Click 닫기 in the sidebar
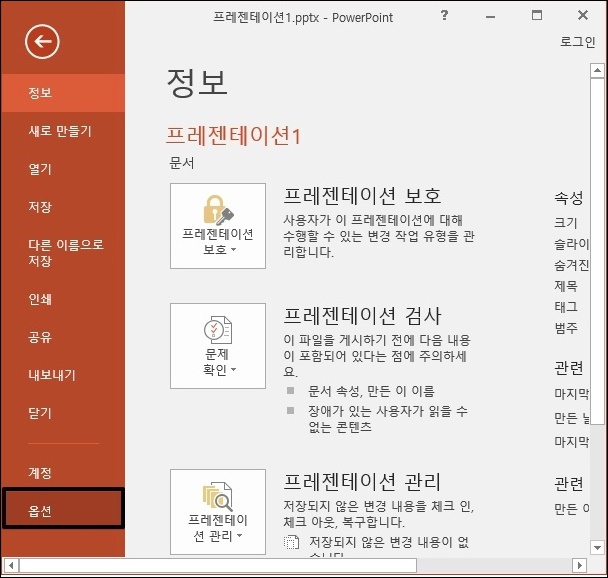 coord(63,413)
